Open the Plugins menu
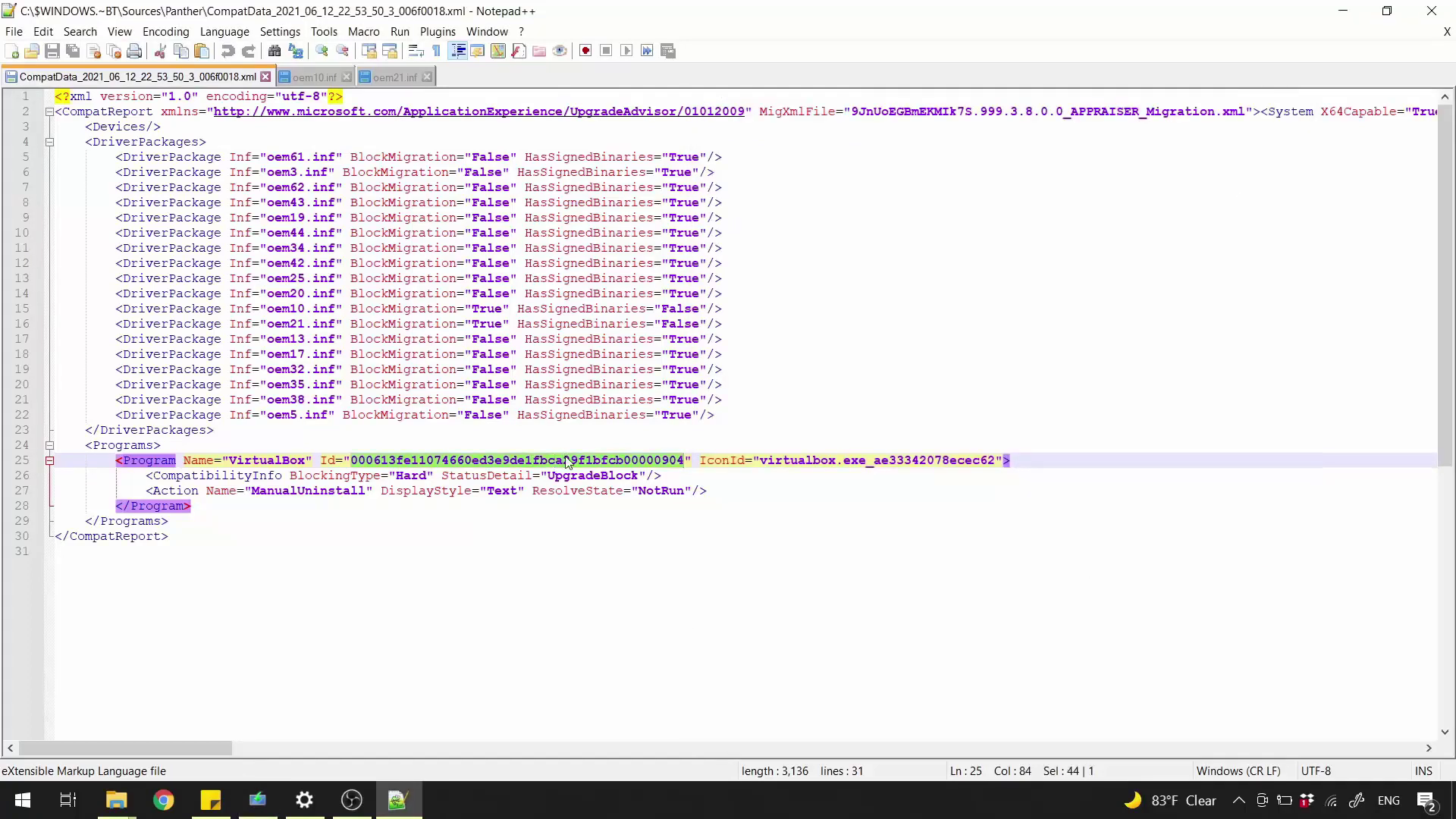1456x819 pixels. click(438, 32)
